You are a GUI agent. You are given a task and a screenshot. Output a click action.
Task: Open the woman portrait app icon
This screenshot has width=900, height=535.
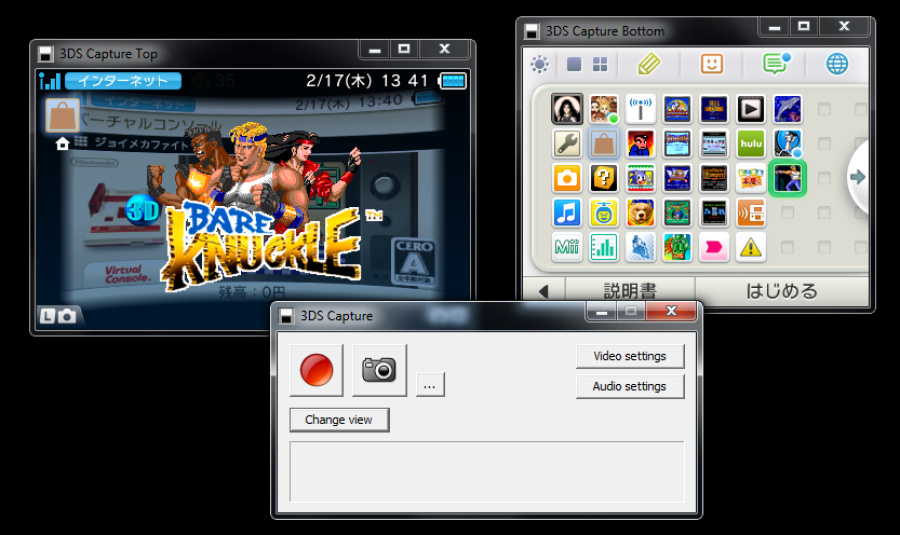click(x=567, y=108)
